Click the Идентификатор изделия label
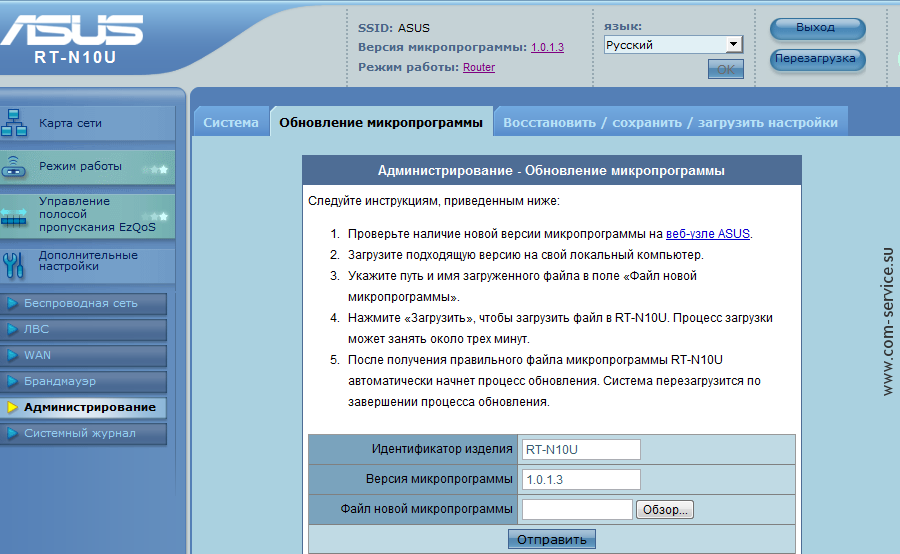This screenshot has height=554, width=900. (442, 449)
